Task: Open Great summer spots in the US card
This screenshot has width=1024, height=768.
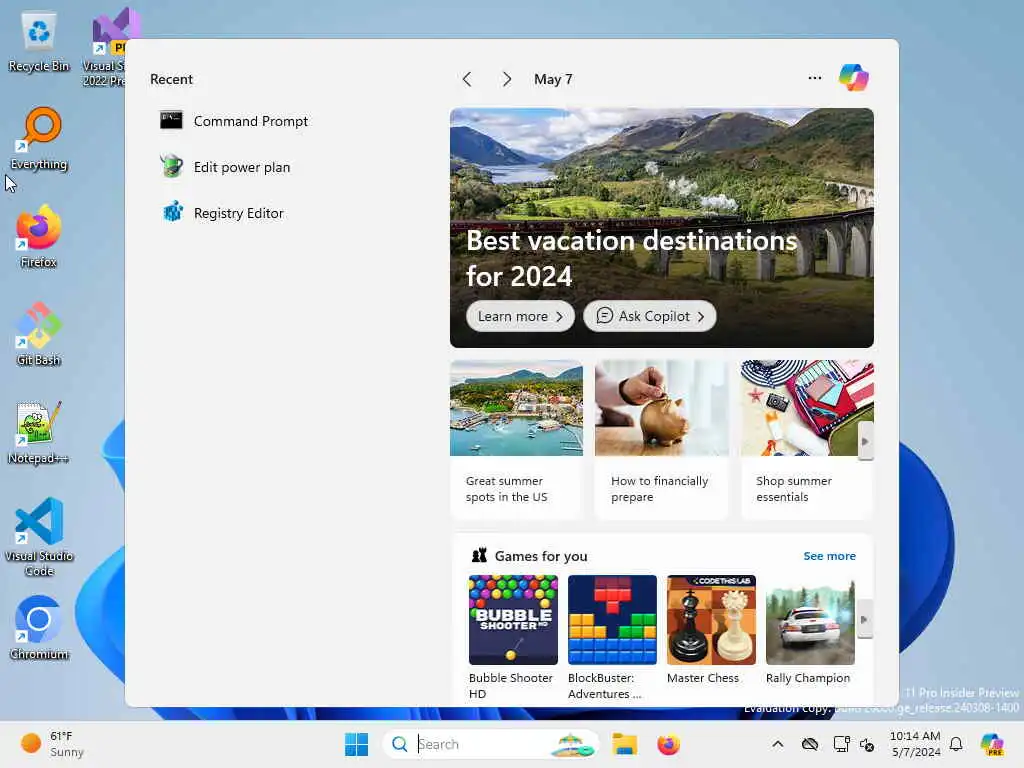Action: coord(517,439)
